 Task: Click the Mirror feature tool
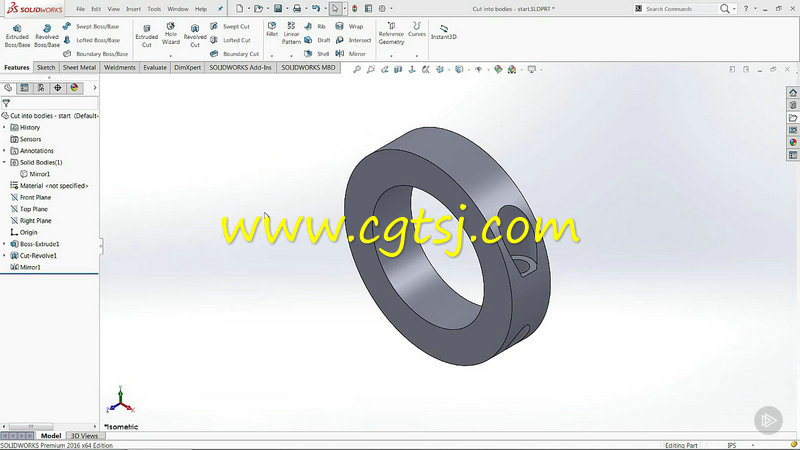coord(351,54)
